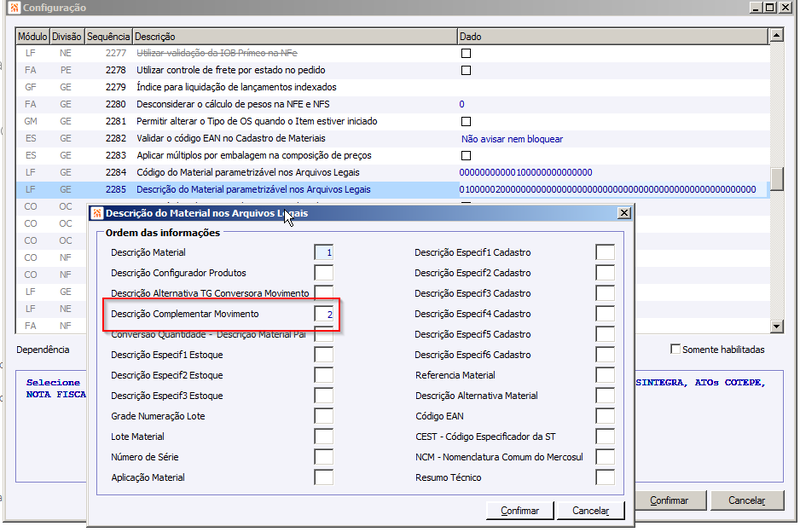Click Cancelar in the Configuração window

(746, 500)
